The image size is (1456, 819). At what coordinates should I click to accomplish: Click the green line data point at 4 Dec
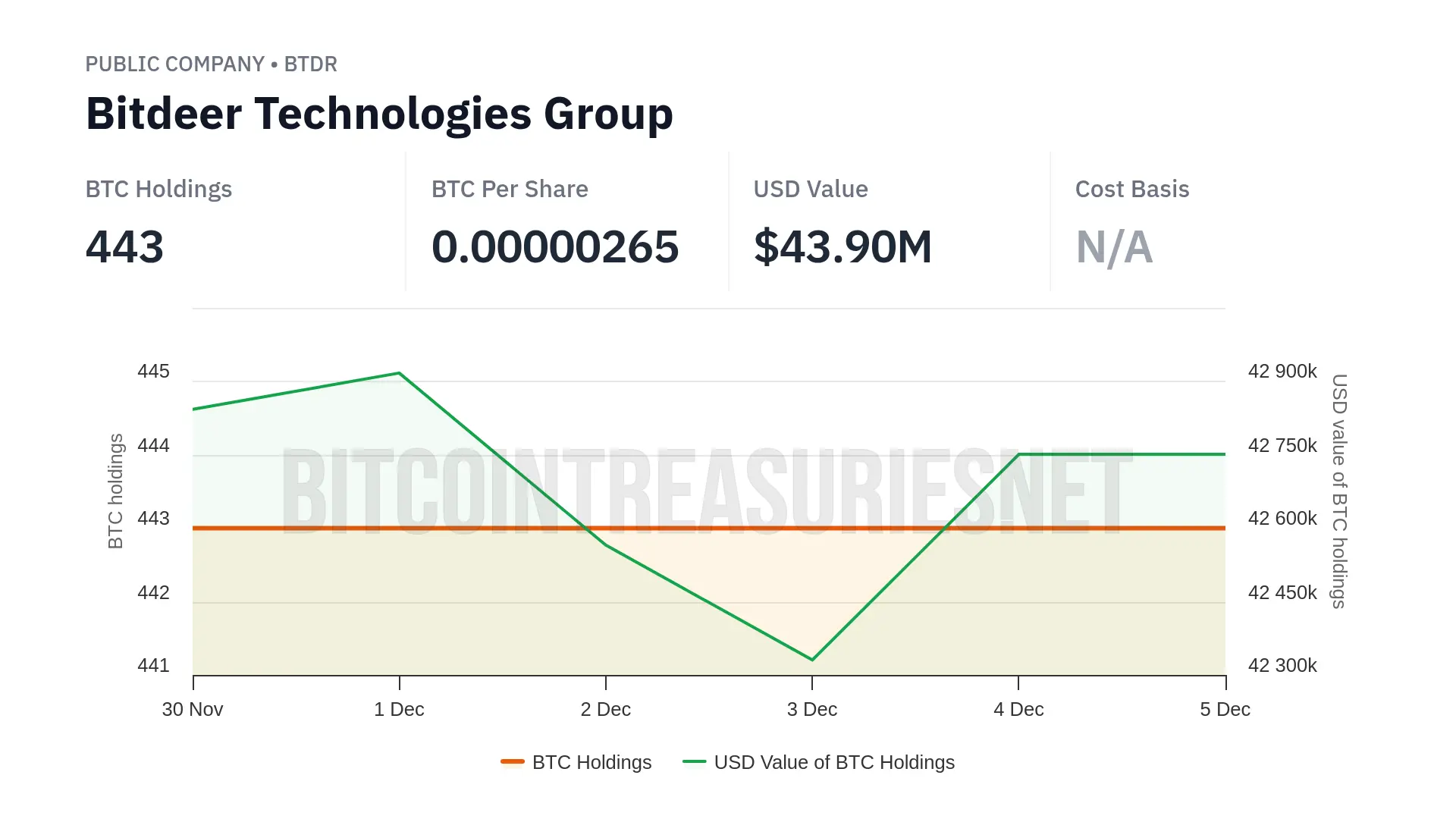point(1018,454)
